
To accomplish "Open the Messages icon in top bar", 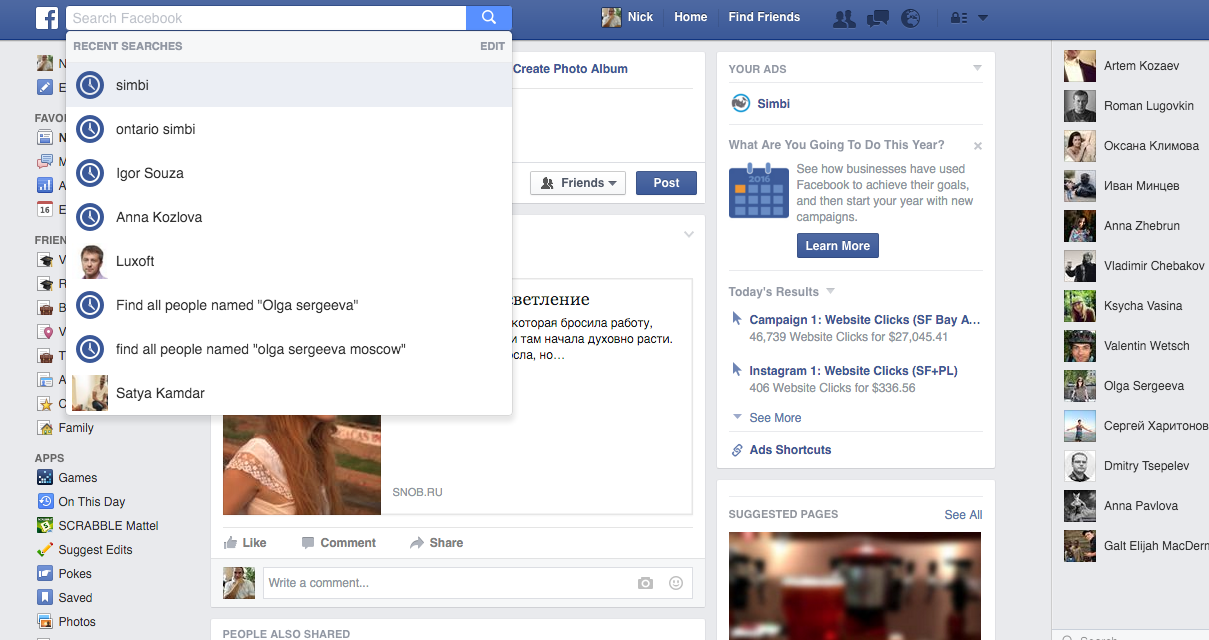I will point(877,18).
